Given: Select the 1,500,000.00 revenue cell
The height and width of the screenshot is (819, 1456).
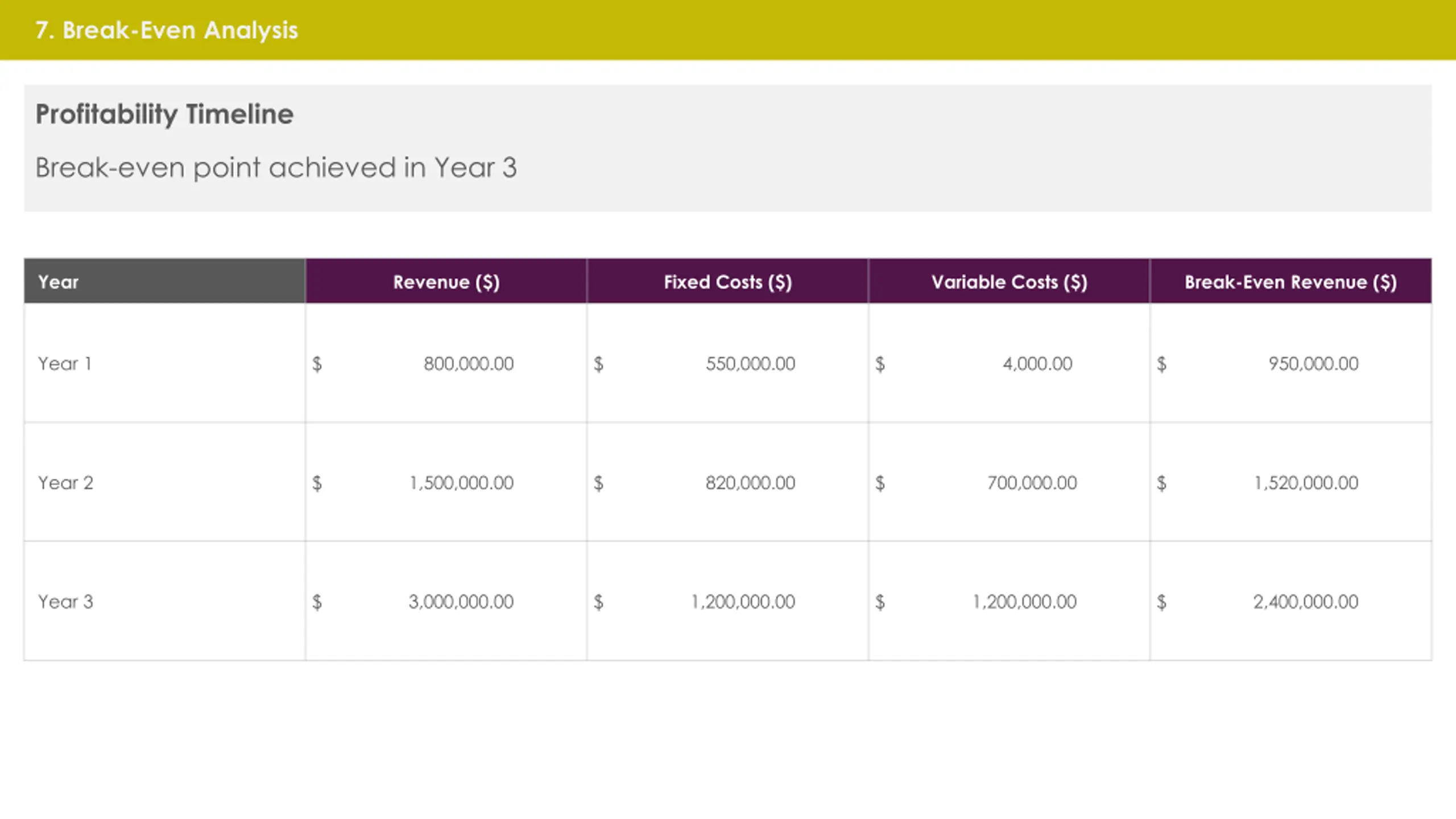Looking at the screenshot, I should click(x=446, y=482).
